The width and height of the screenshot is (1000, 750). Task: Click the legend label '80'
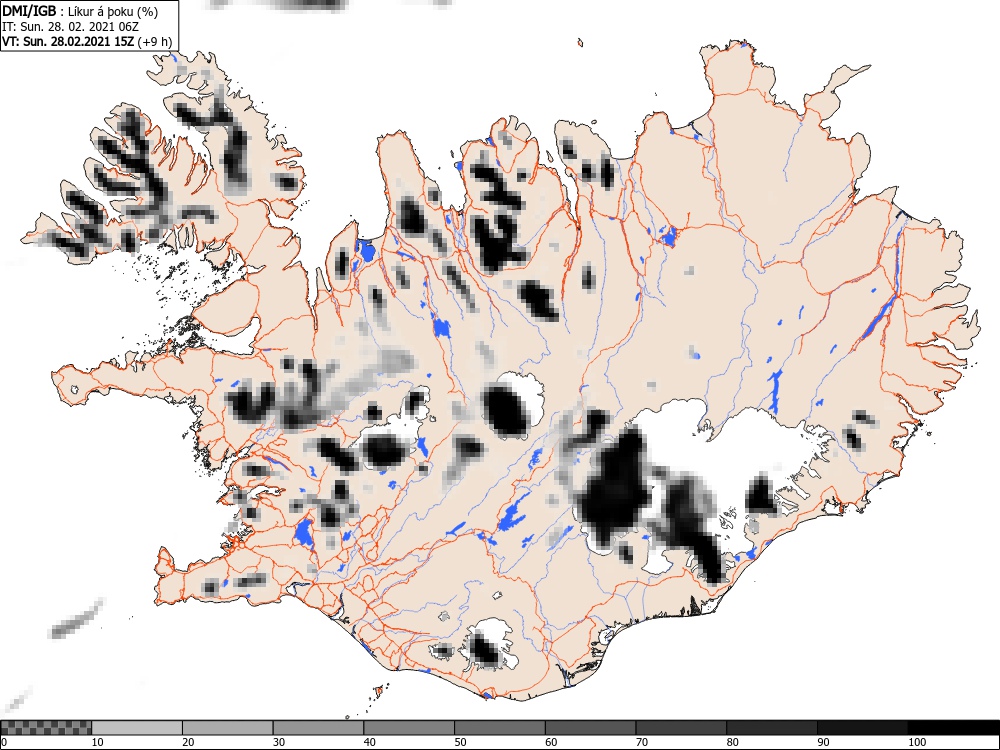(x=732, y=742)
